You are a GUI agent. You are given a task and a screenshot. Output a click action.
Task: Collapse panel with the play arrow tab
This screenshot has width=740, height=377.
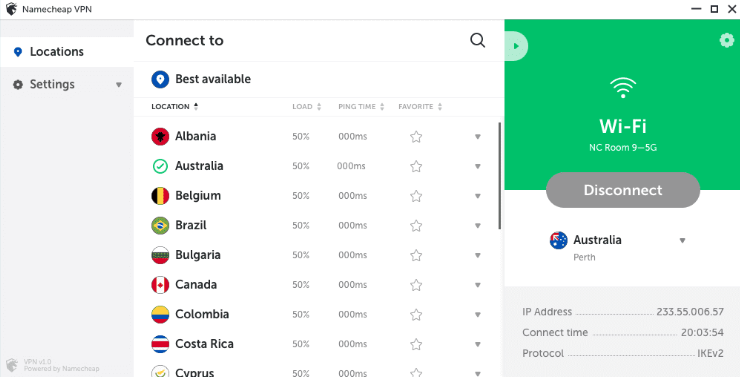coord(516,46)
